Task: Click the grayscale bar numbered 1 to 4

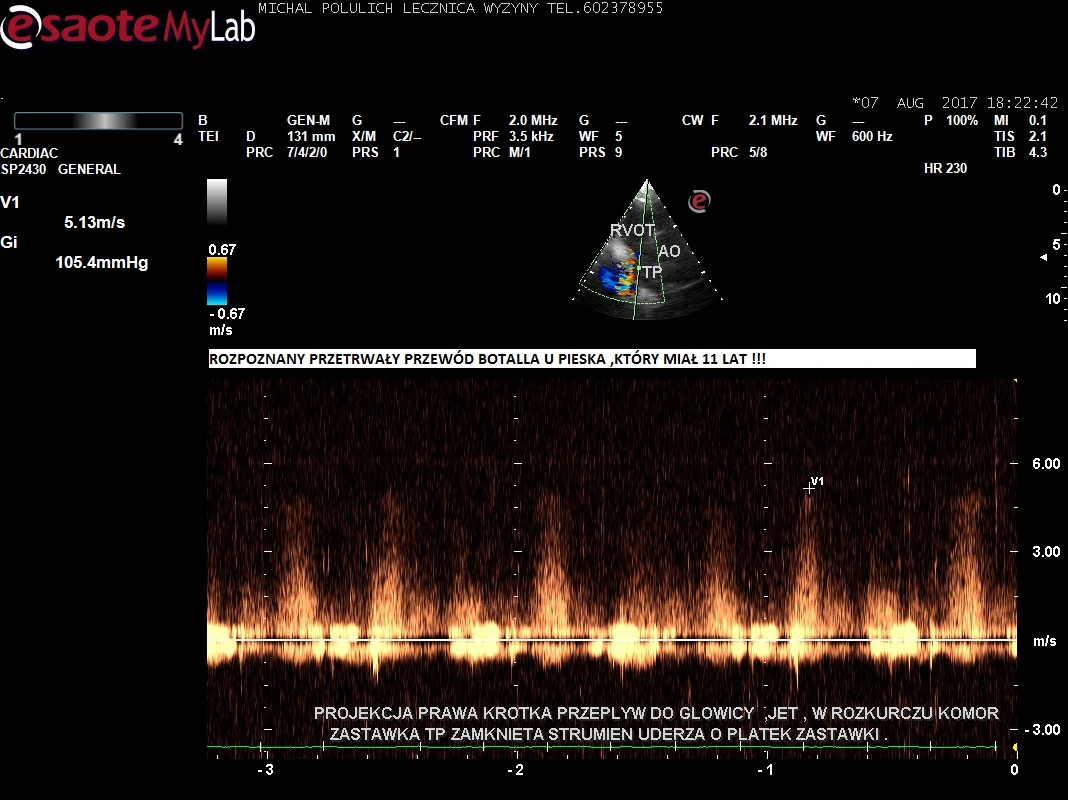Action: [97, 121]
